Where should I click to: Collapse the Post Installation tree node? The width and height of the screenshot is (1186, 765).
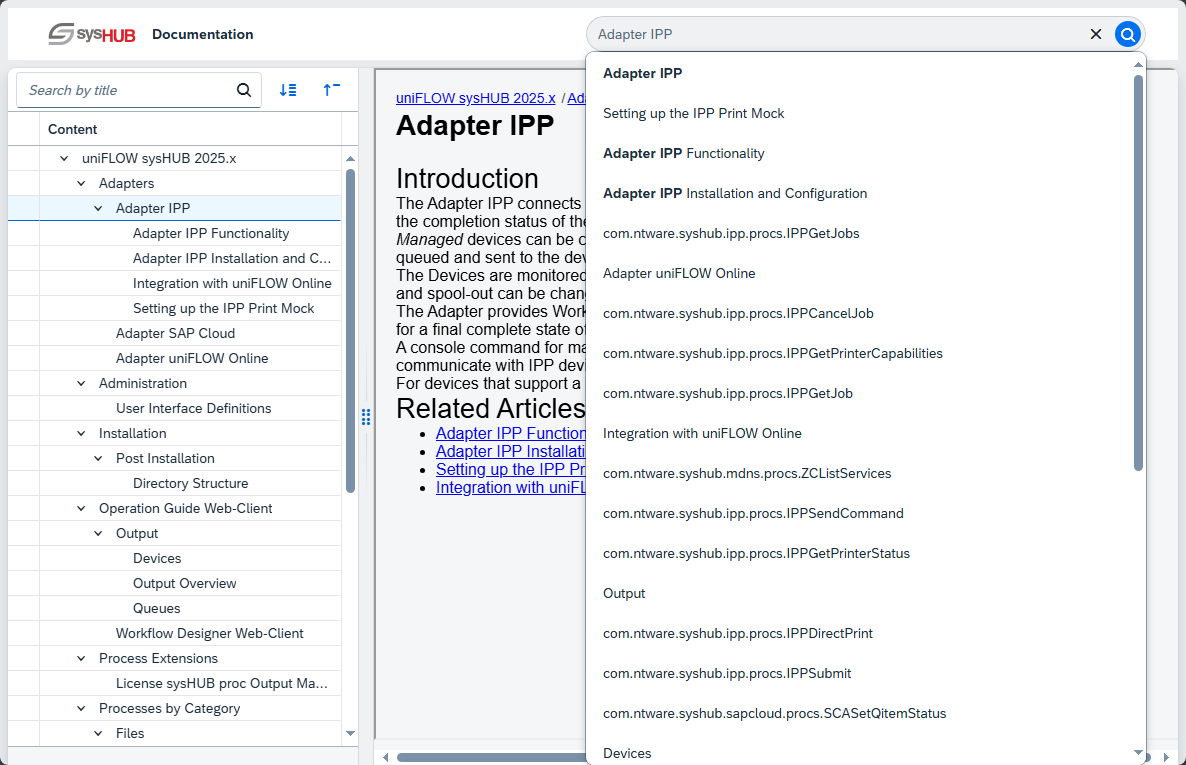click(98, 458)
